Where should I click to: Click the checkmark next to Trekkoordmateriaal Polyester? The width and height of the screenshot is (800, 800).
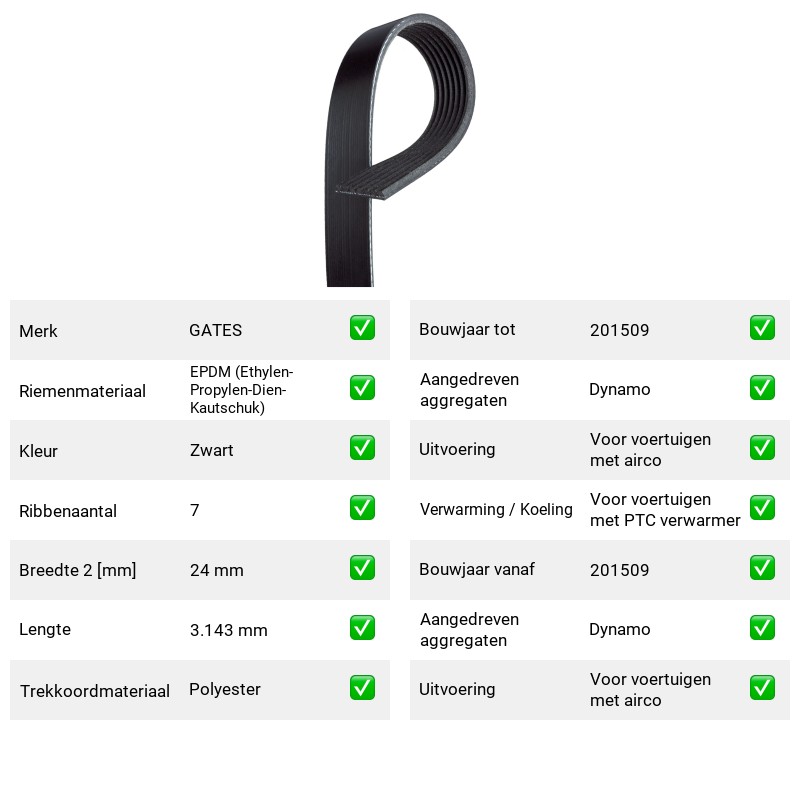click(x=362, y=688)
